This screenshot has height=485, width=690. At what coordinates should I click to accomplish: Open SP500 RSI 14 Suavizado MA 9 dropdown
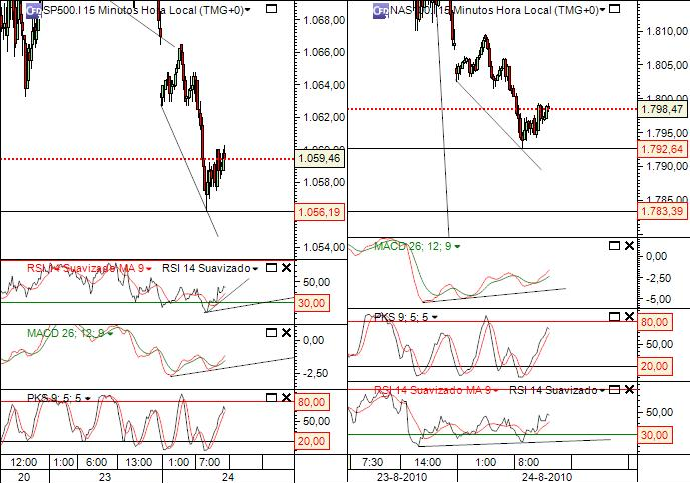(x=149, y=269)
